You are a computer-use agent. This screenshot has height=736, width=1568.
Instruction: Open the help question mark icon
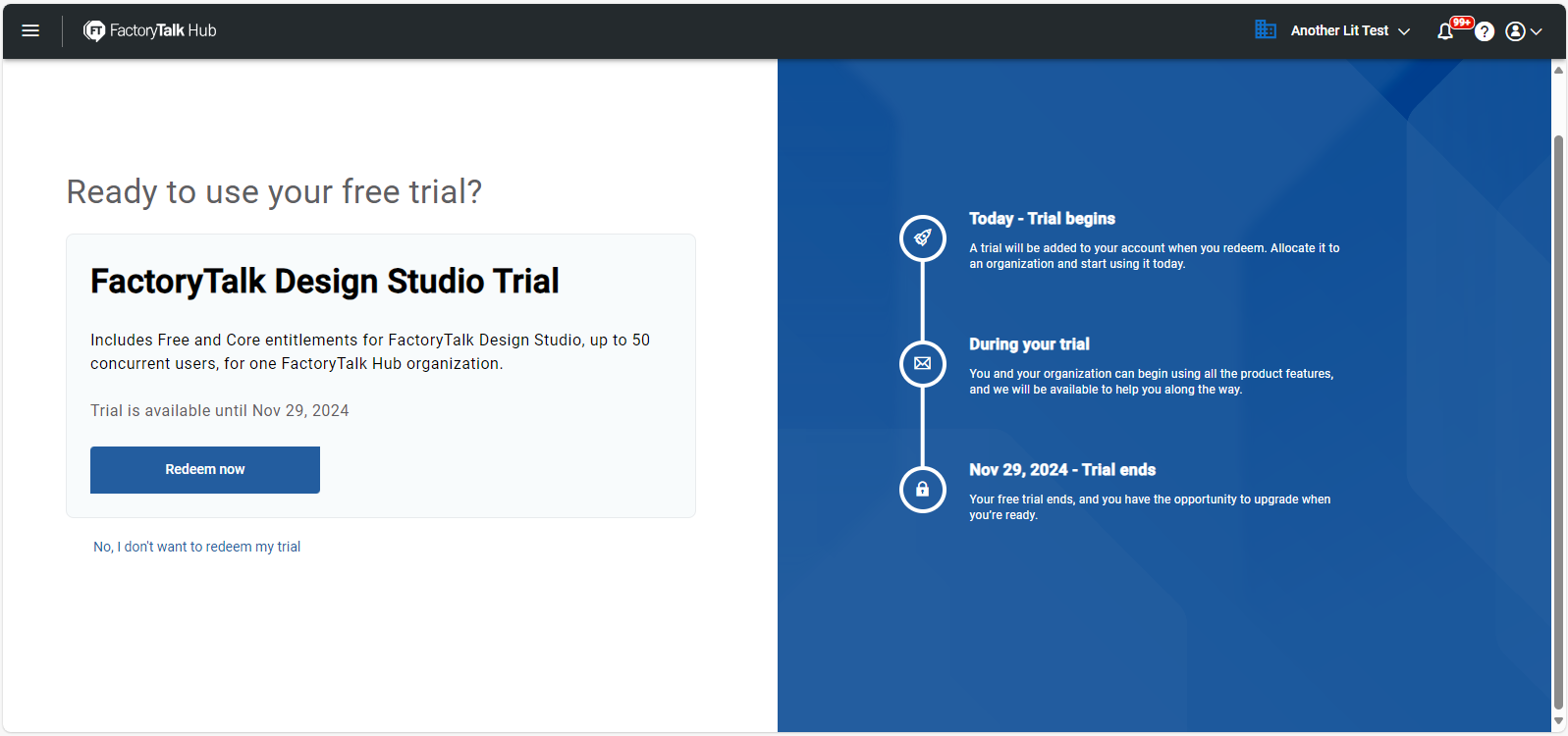tap(1485, 31)
